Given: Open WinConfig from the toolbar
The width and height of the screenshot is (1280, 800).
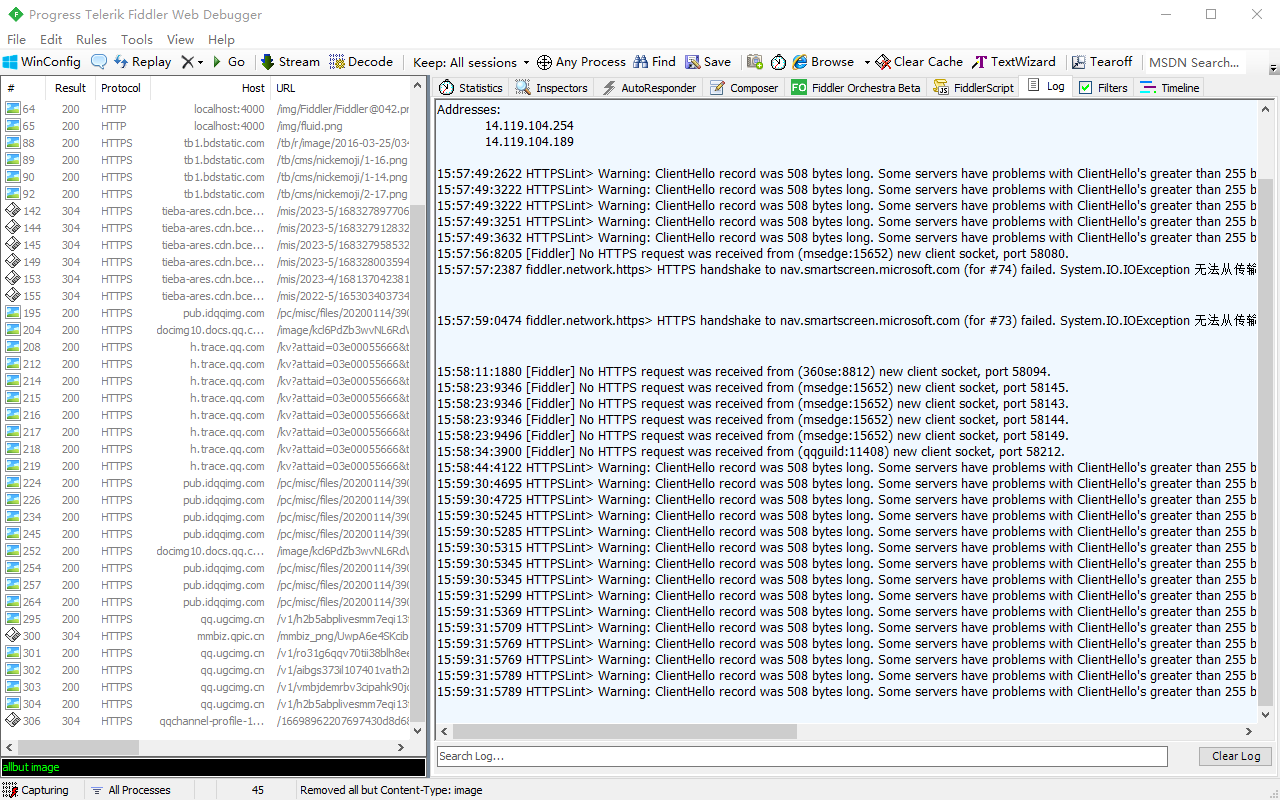Looking at the screenshot, I should coord(41,62).
